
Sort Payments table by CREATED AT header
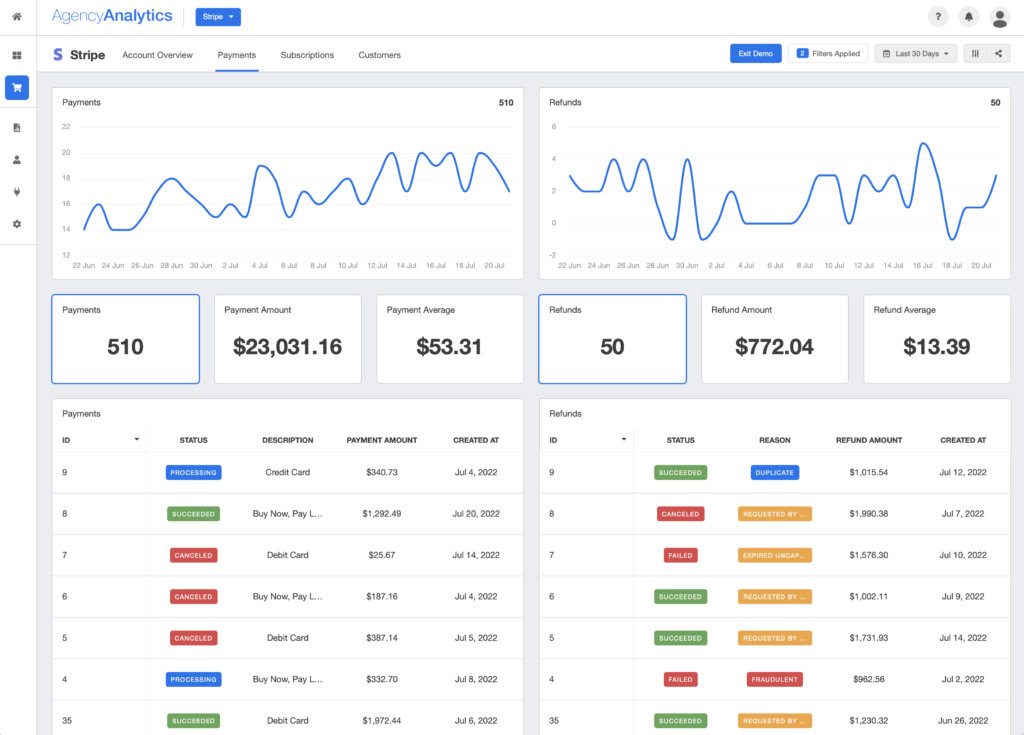tap(476, 440)
